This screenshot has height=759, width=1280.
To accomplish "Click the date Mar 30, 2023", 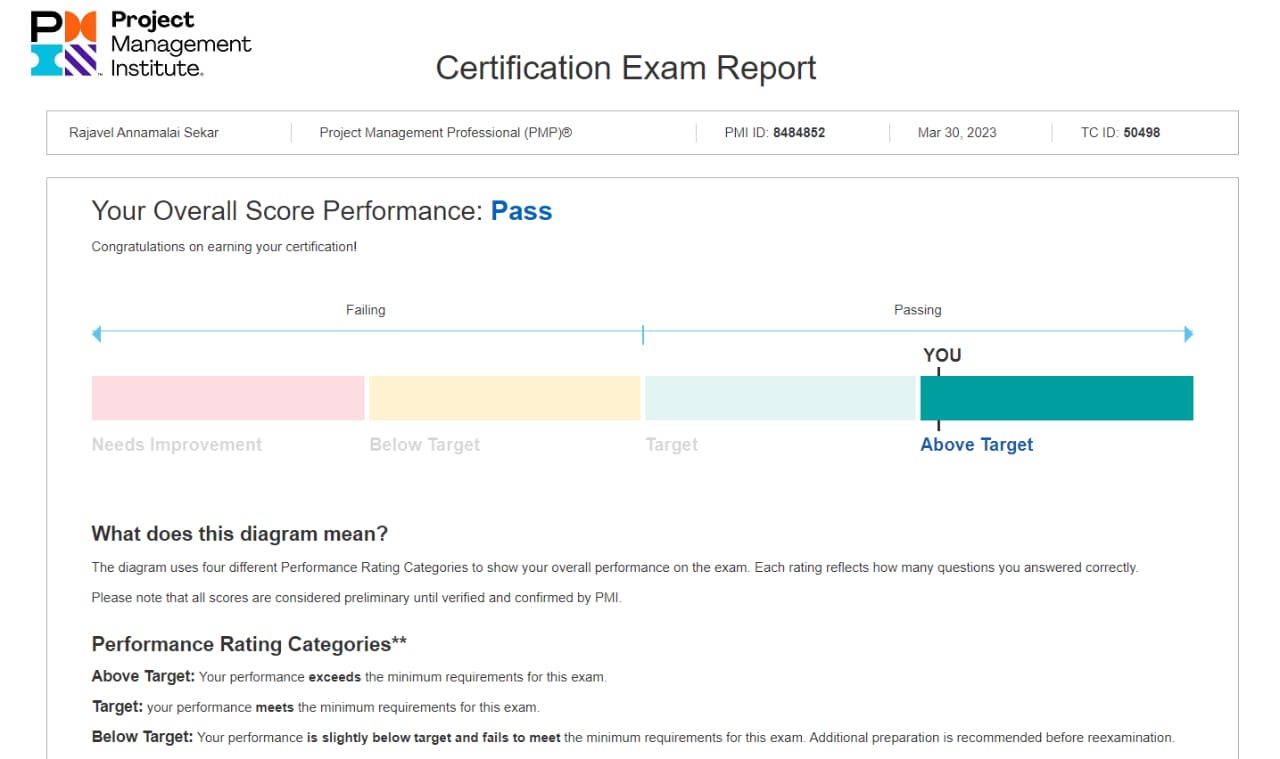I will pyautogui.click(x=957, y=132).
